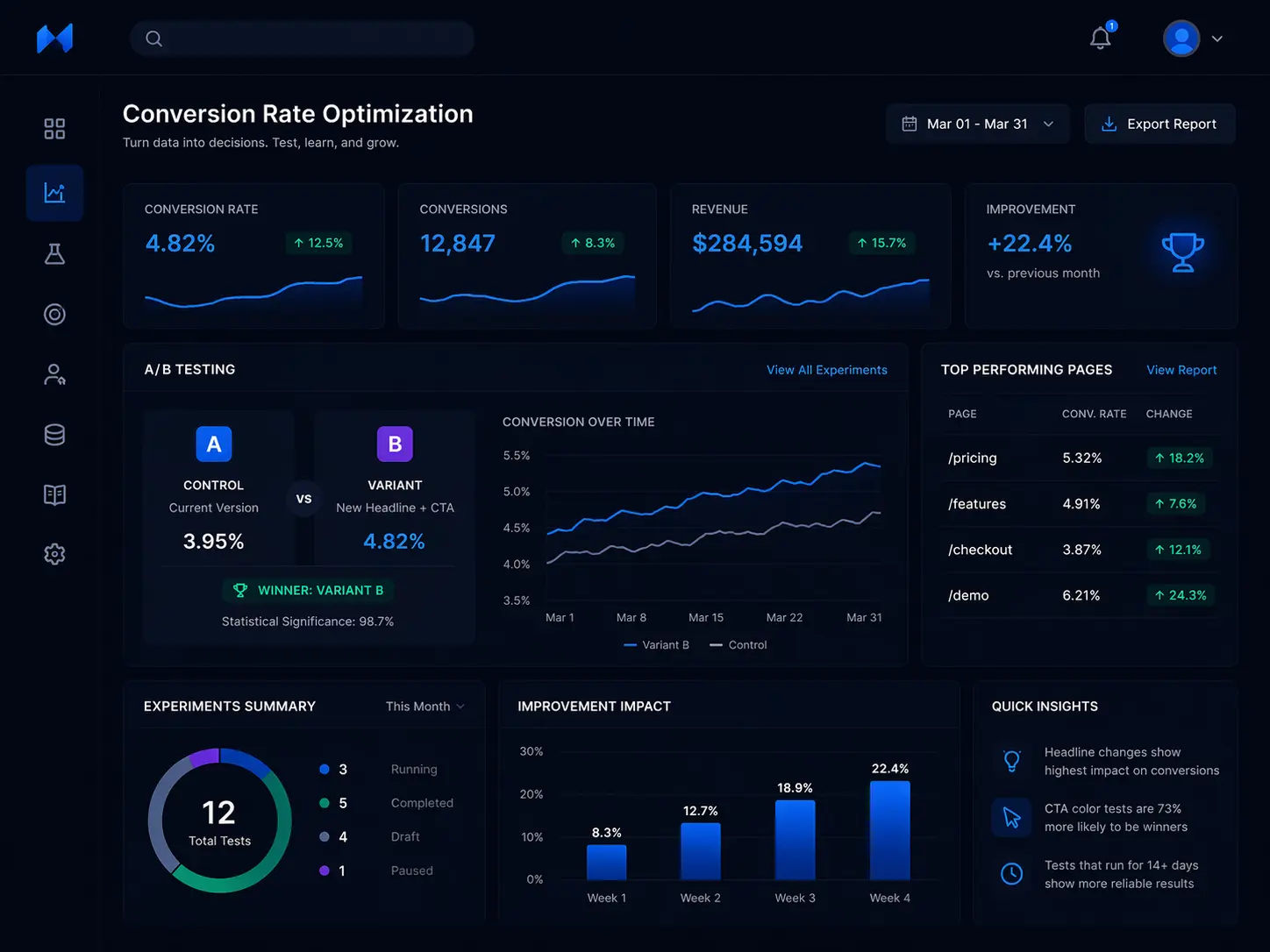Toggle the Control legend under the chart
The height and width of the screenshot is (952, 1270).
click(x=737, y=644)
